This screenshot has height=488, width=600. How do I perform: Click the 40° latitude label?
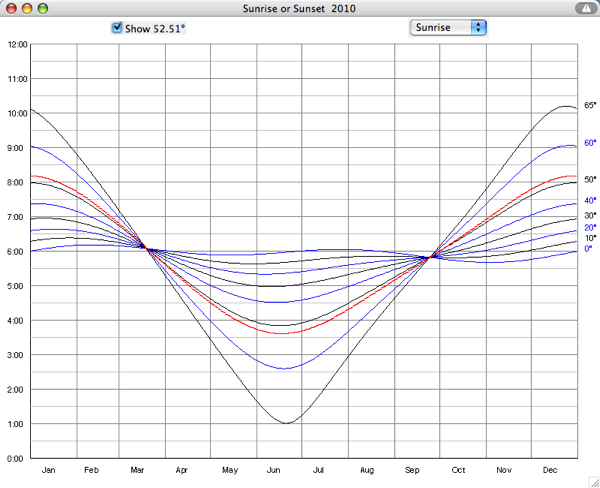click(x=590, y=200)
